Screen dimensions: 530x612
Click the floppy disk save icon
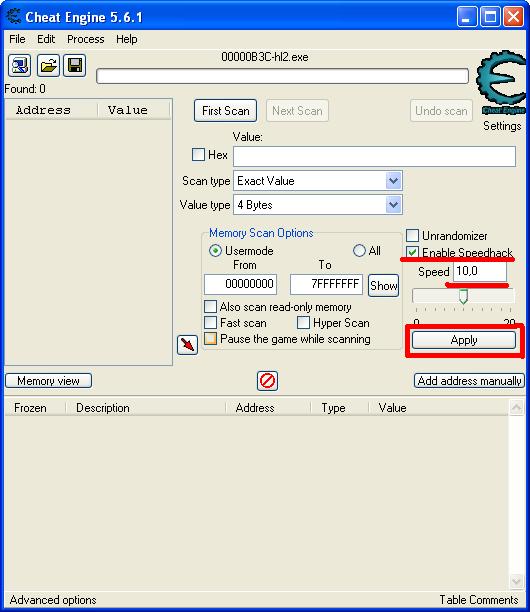tap(75, 65)
